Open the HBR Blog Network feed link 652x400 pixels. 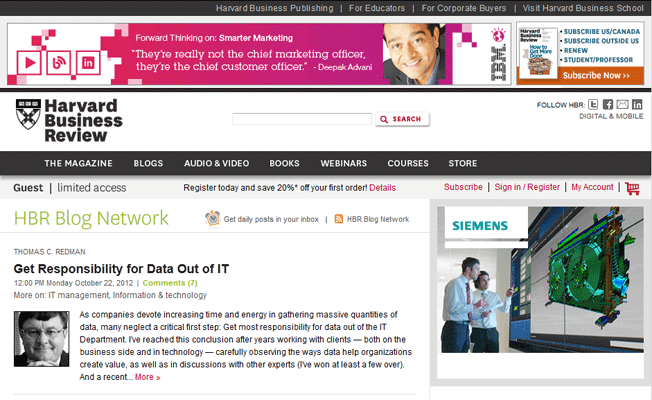tap(378, 219)
